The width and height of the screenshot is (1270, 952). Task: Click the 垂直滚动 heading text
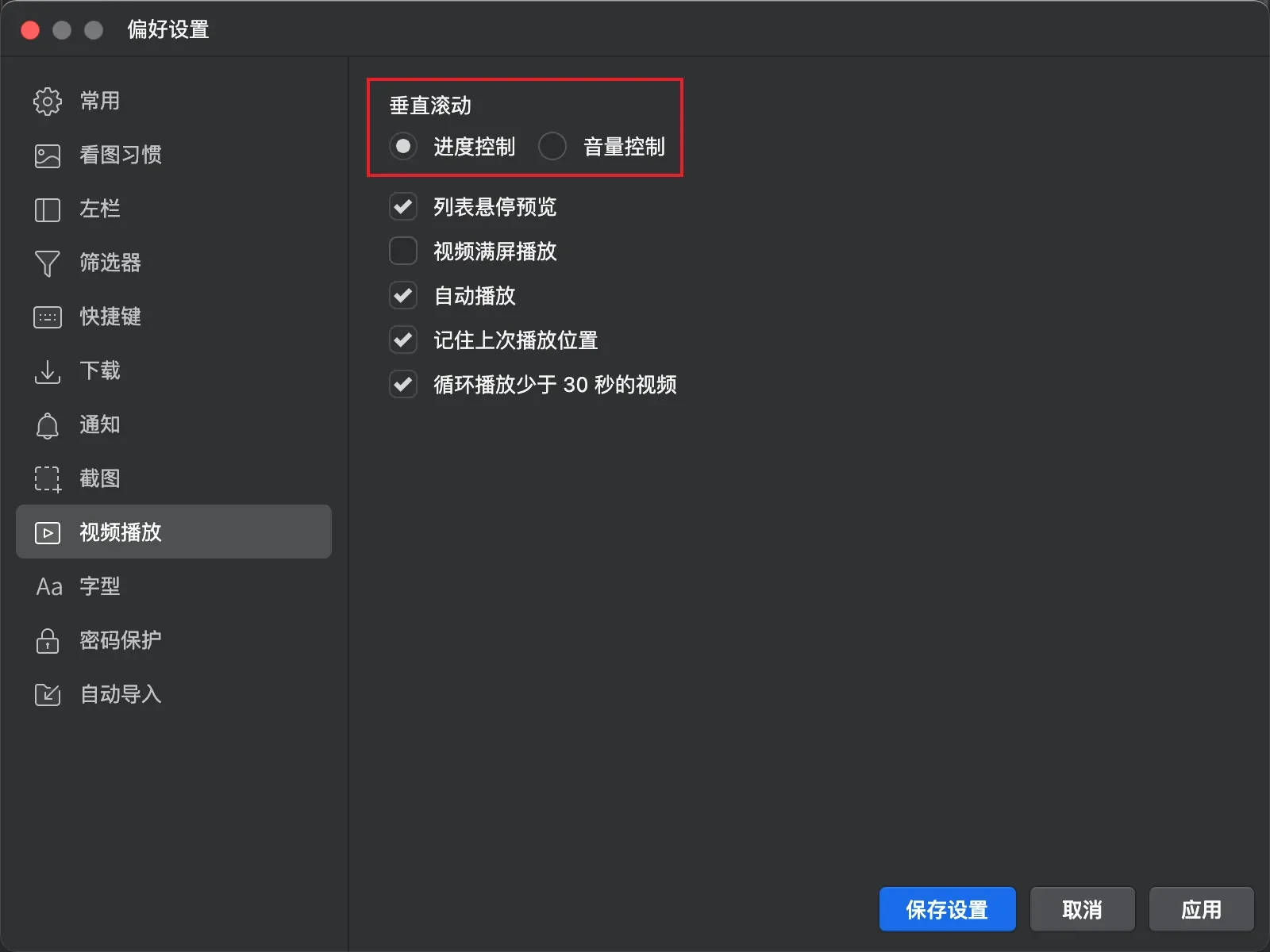pos(430,106)
